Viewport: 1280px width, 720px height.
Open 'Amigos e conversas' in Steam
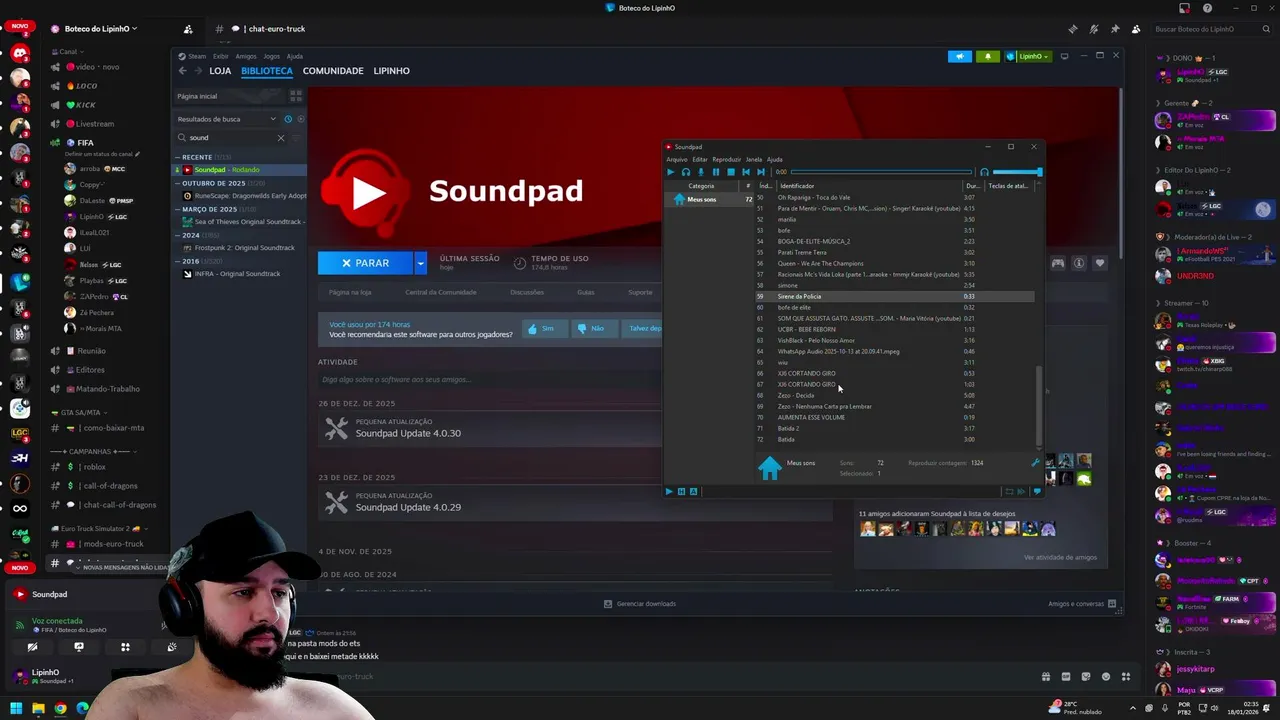[1082, 604]
